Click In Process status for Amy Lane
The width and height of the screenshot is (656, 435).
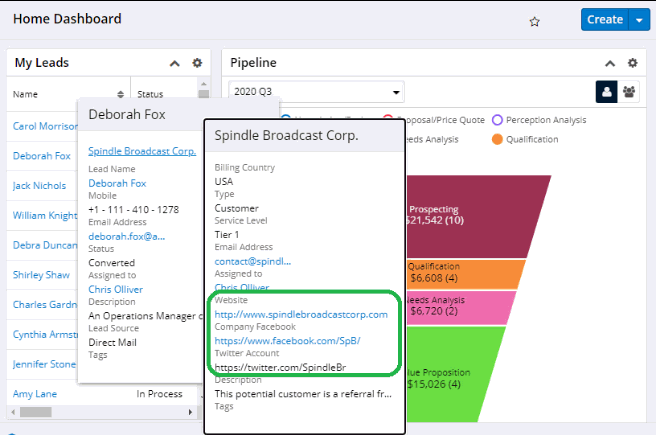(x=159, y=394)
